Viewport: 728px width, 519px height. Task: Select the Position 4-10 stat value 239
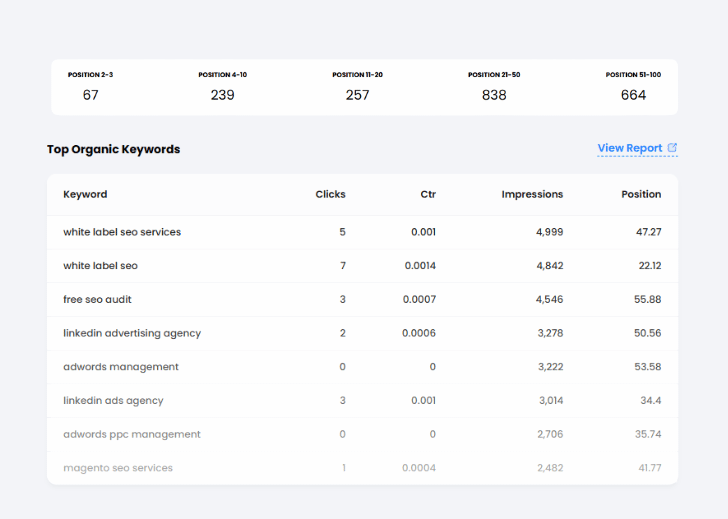(222, 95)
